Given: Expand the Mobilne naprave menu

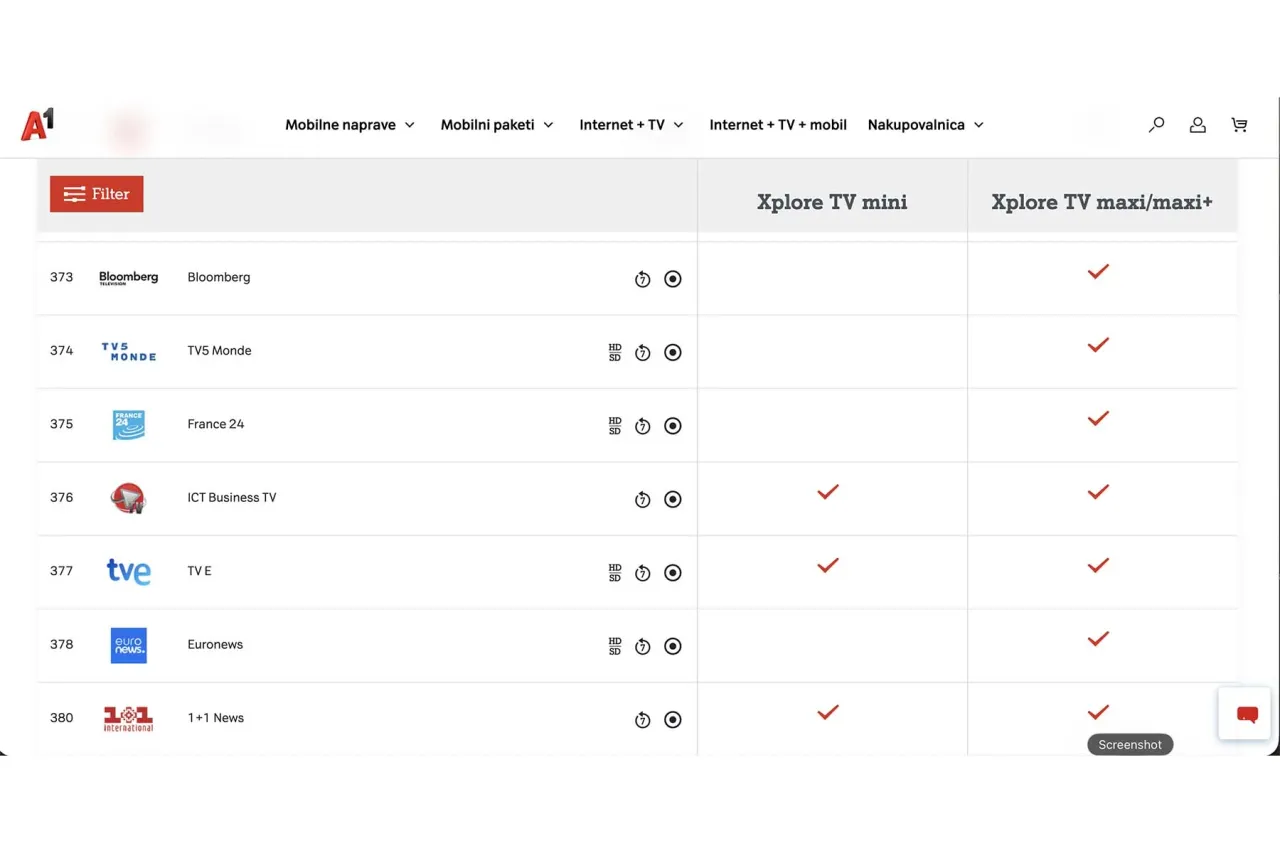Looking at the screenshot, I should pos(350,125).
